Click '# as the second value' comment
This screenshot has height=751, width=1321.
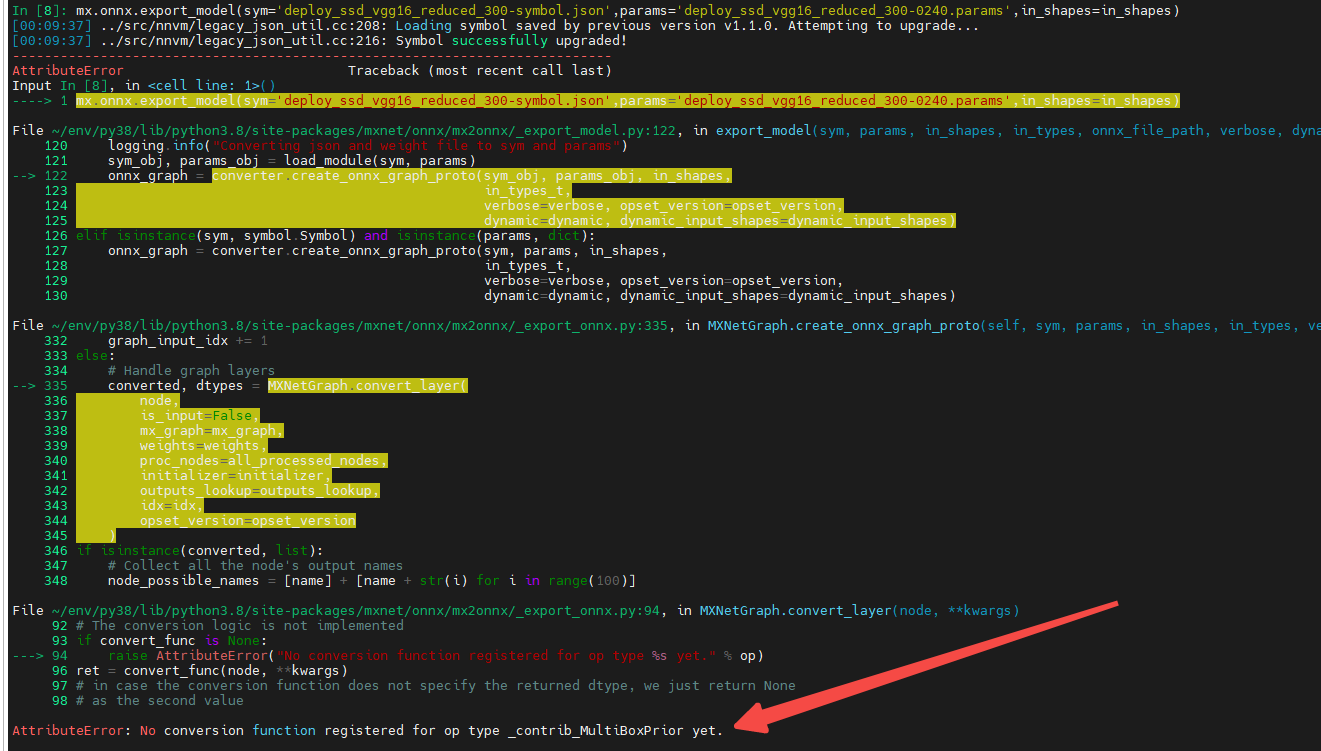click(x=160, y=700)
